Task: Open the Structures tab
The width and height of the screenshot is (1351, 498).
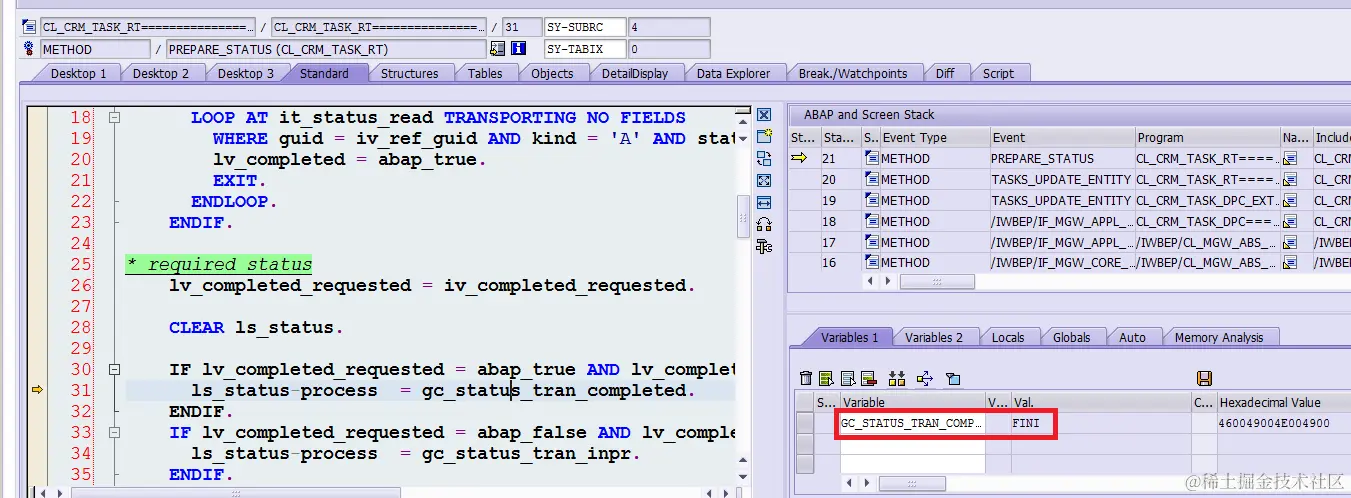Action: pyautogui.click(x=409, y=73)
